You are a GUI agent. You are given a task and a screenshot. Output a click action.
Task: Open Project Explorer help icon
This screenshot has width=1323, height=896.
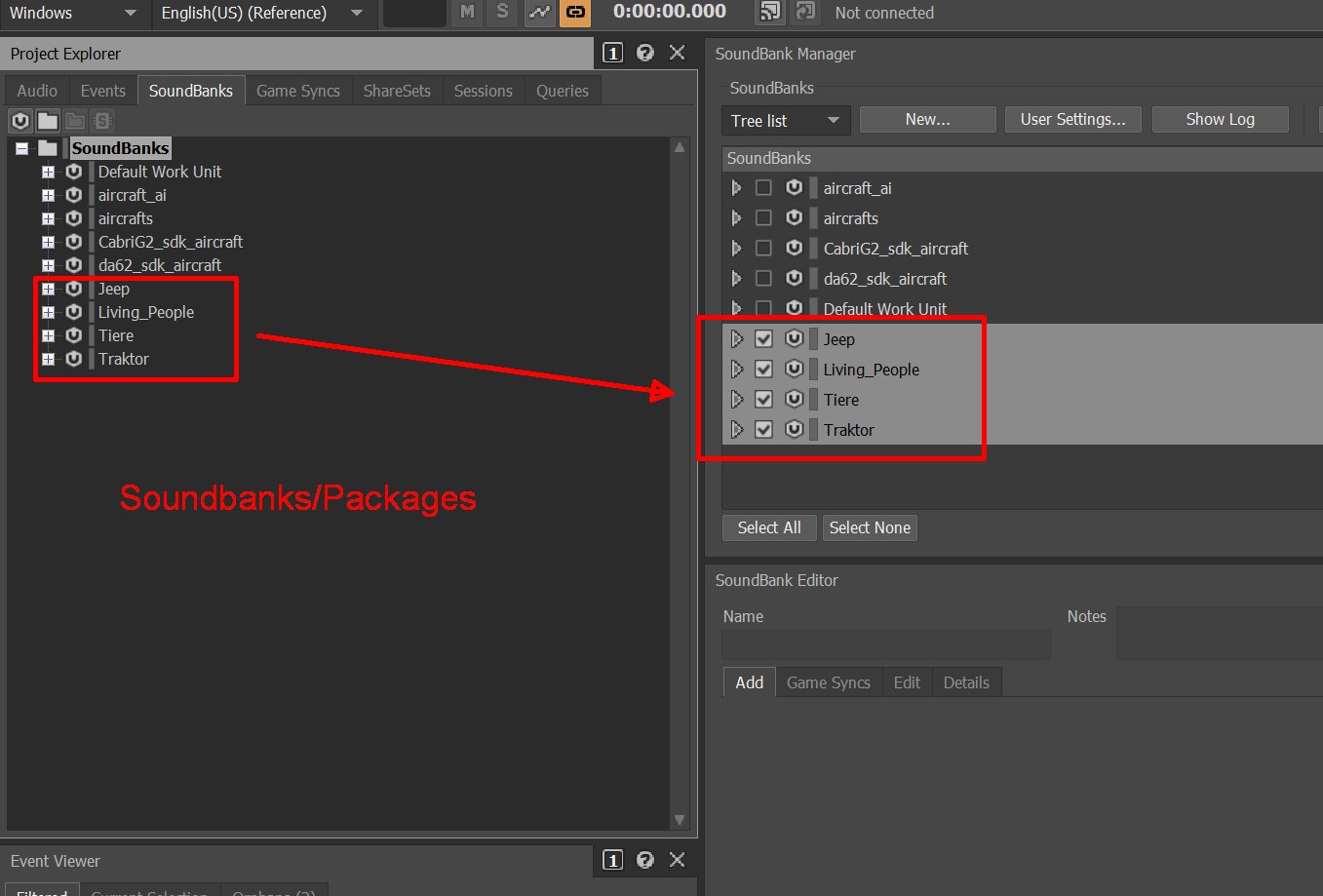pos(644,53)
